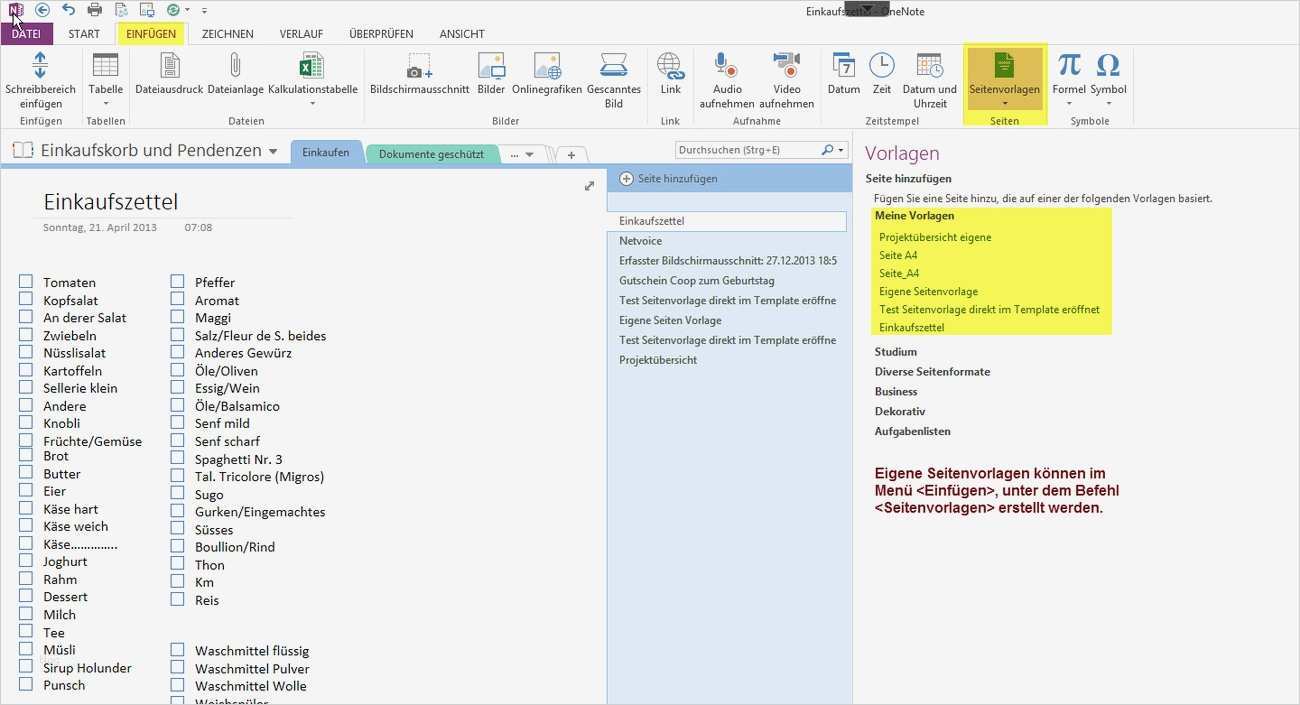Select the Netvoice page in the page list
This screenshot has height=705, width=1300.
point(640,240)
